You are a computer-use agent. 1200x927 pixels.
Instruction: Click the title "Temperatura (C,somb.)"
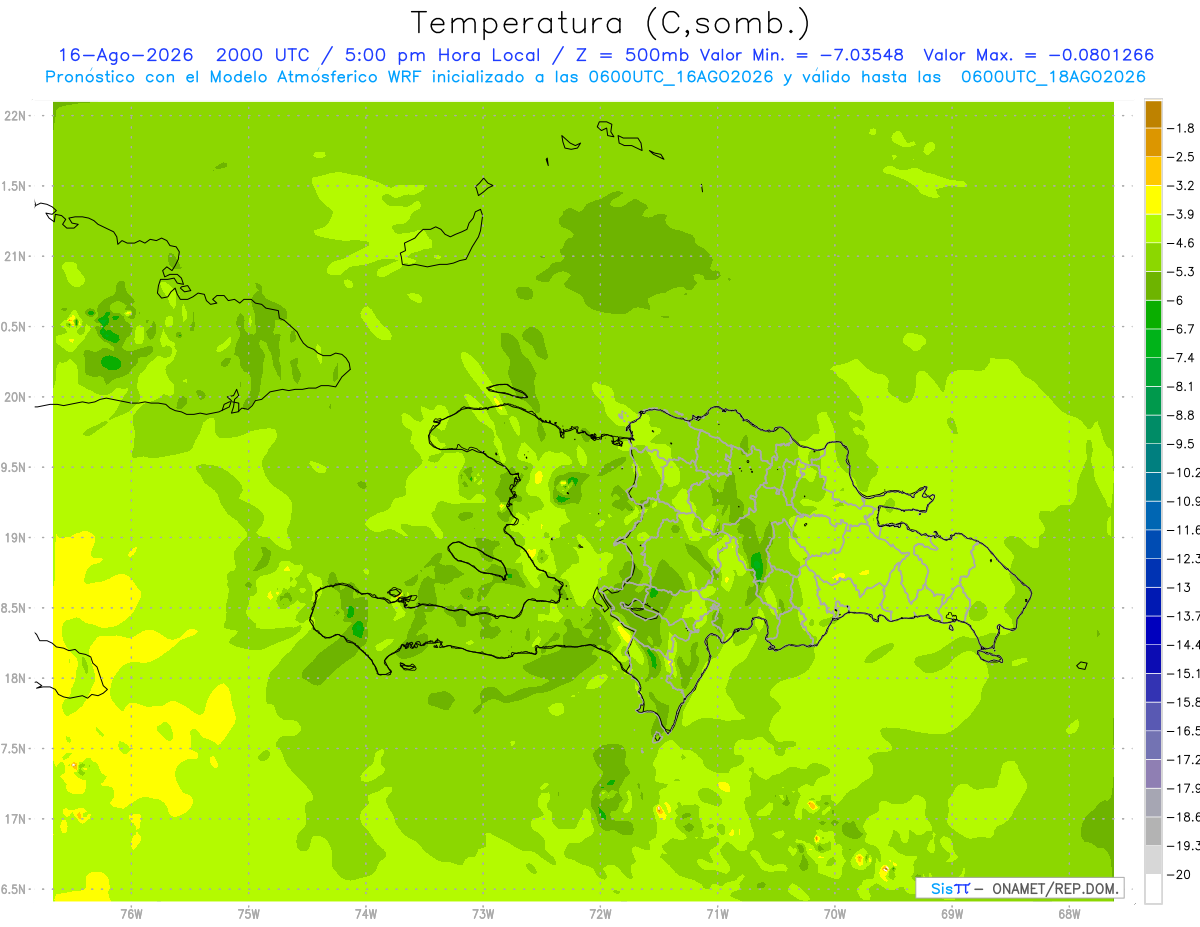pos(610,24)
